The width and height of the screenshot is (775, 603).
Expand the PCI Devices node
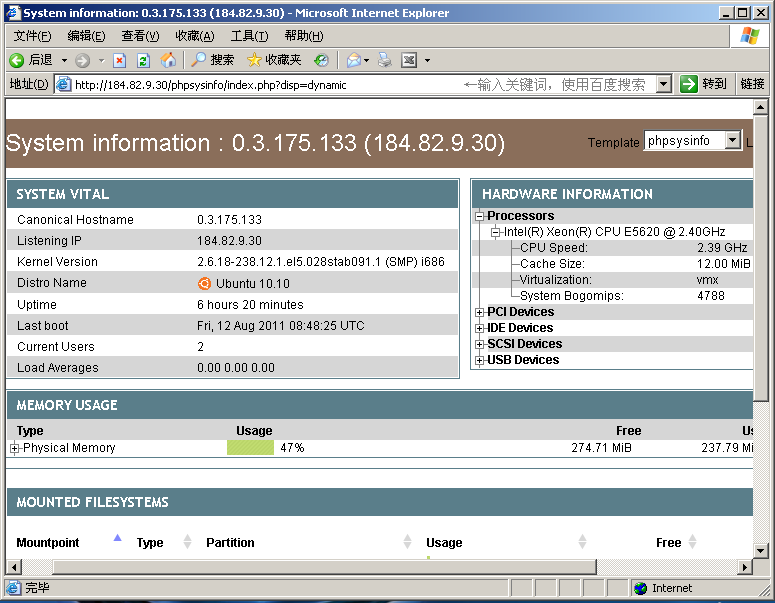(479, 312)
